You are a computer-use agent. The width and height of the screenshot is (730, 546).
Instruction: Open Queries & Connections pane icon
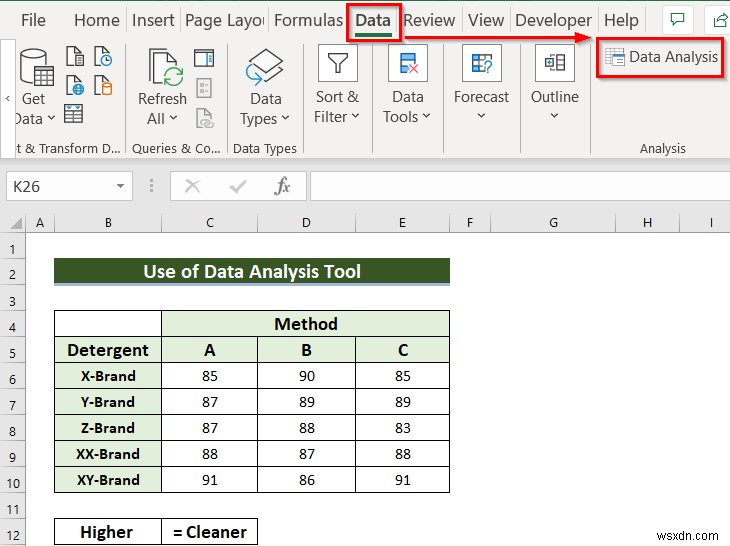204,58
